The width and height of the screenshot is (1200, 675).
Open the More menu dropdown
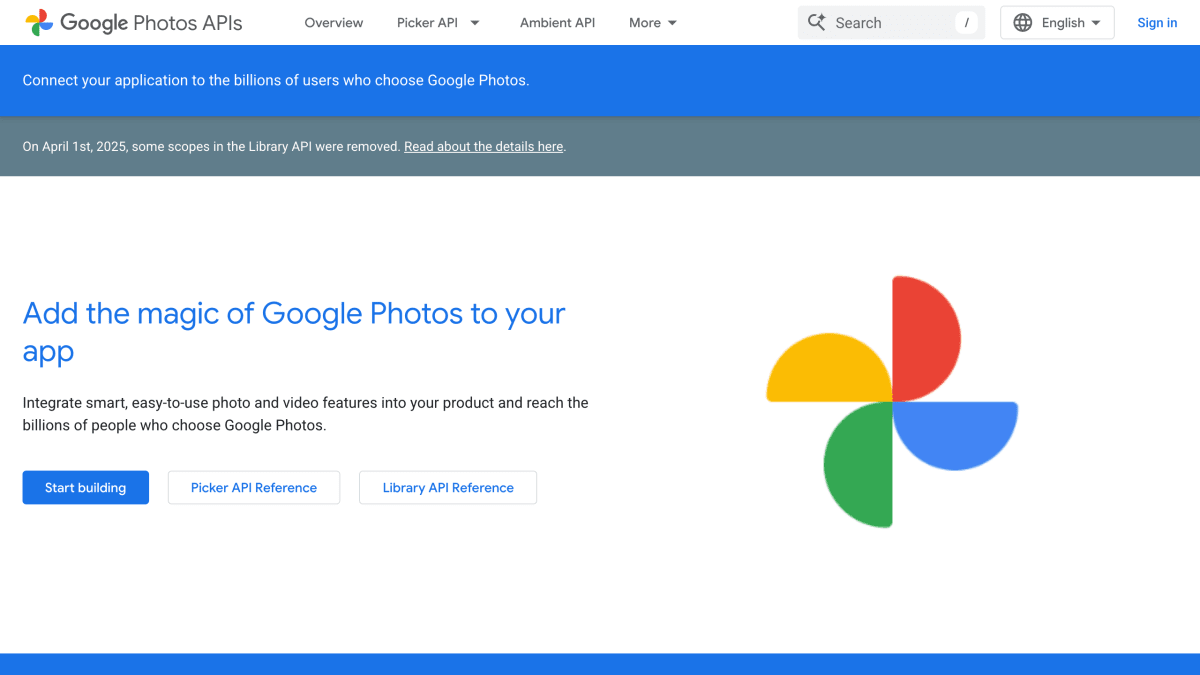[654, 22]
